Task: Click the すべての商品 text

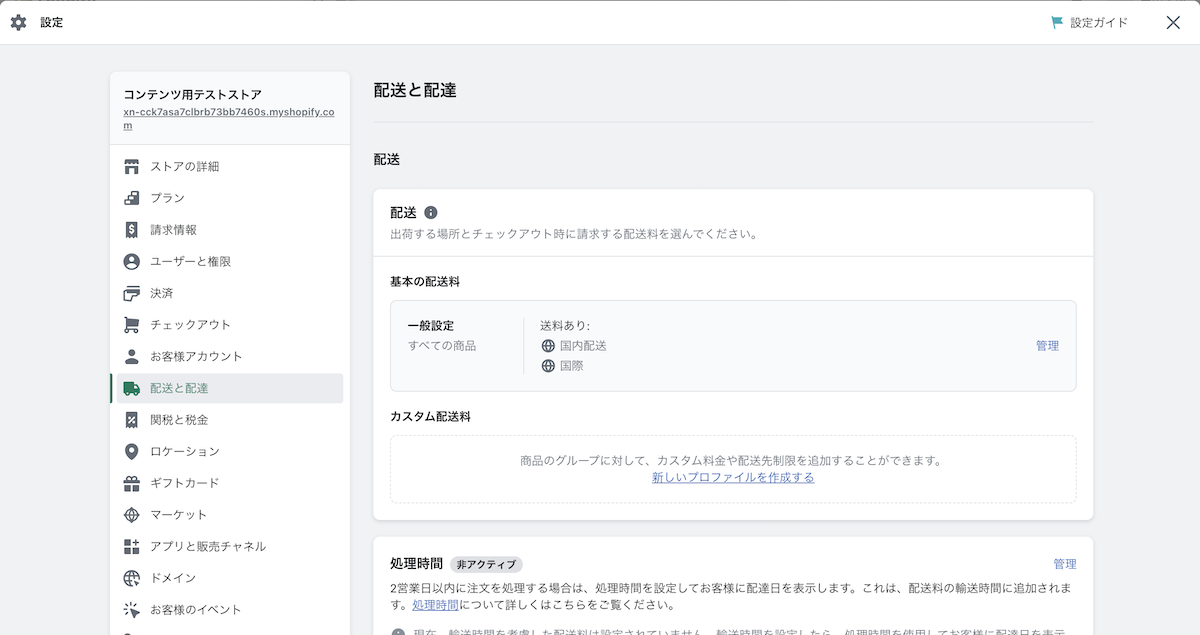Action: tap(442, 346)
